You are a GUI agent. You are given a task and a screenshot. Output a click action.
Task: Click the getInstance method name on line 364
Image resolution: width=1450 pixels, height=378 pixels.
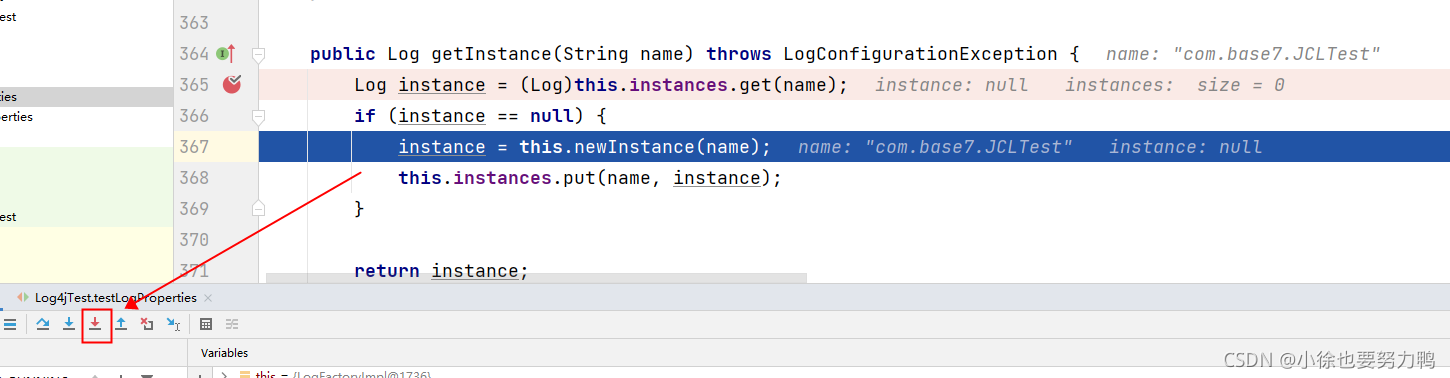pos(492,54)
